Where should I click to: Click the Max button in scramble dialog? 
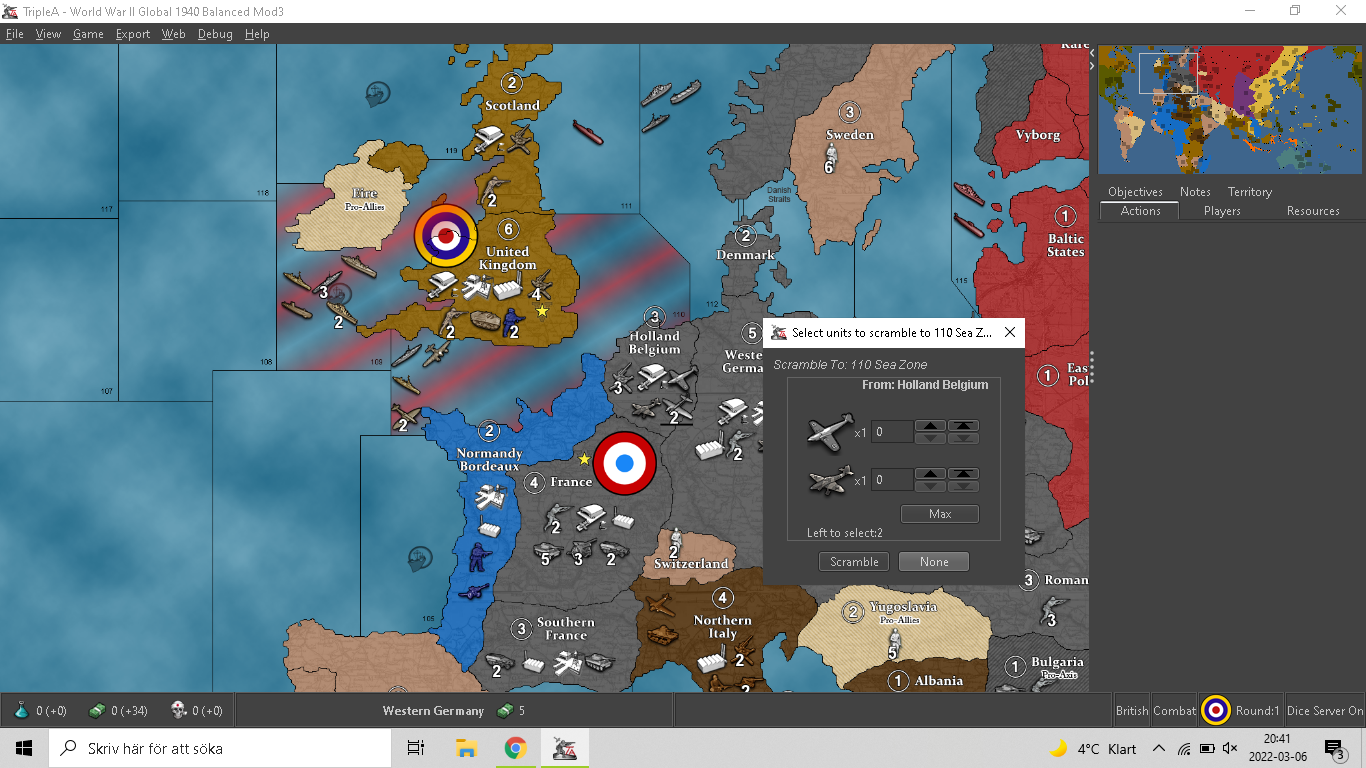(x=939, y=514)
